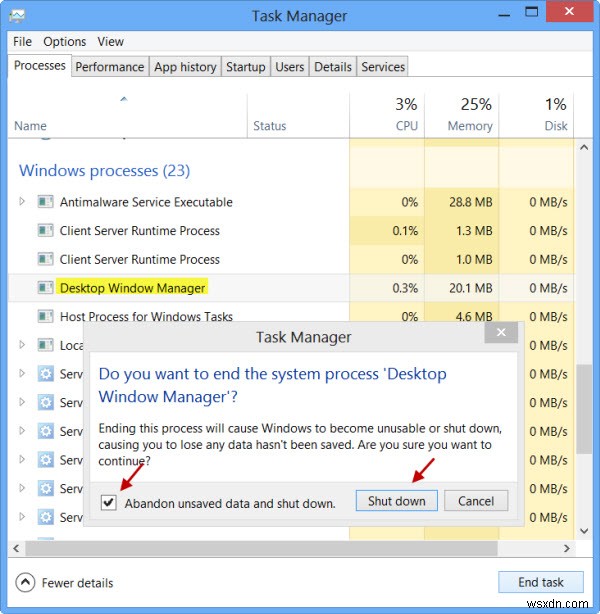The height and width of the screenshot is (614, 600).
Task: Click the horizontal scrollbar right arrow
Action: pyautogui.click(x=566, y=548)
